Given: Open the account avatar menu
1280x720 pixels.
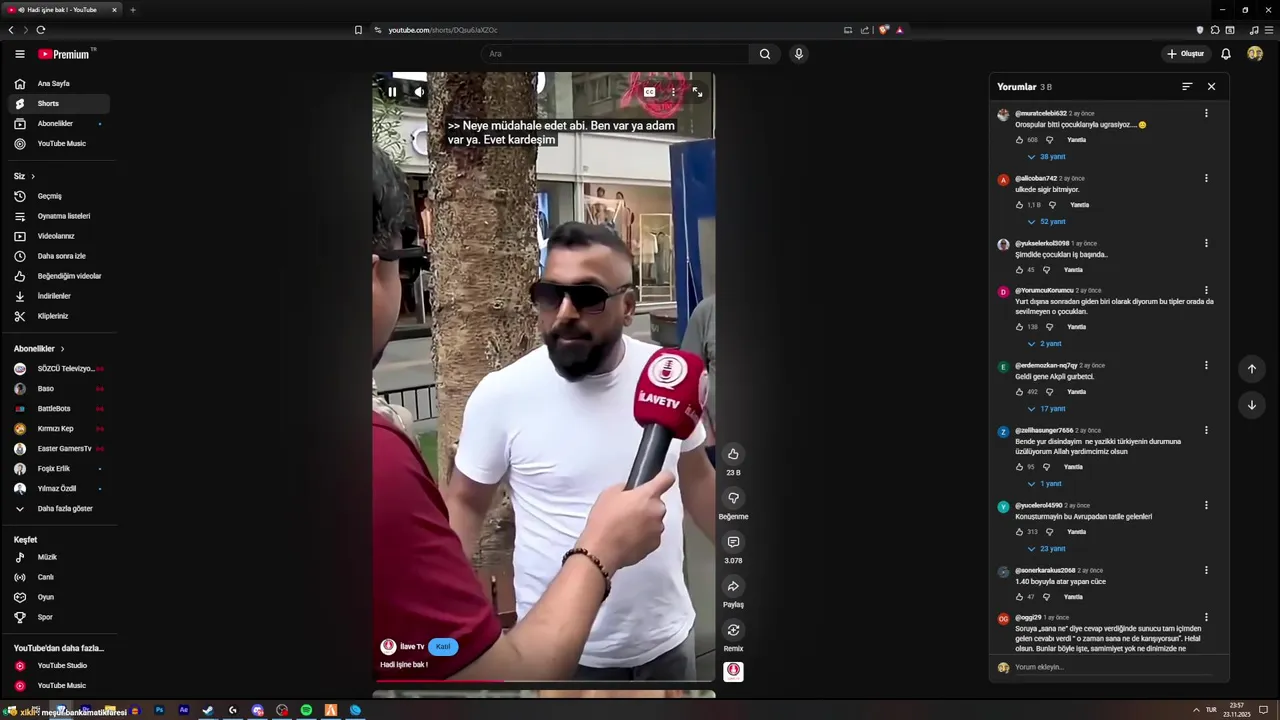Looking at the screenshot, I should click(1255, 54).
